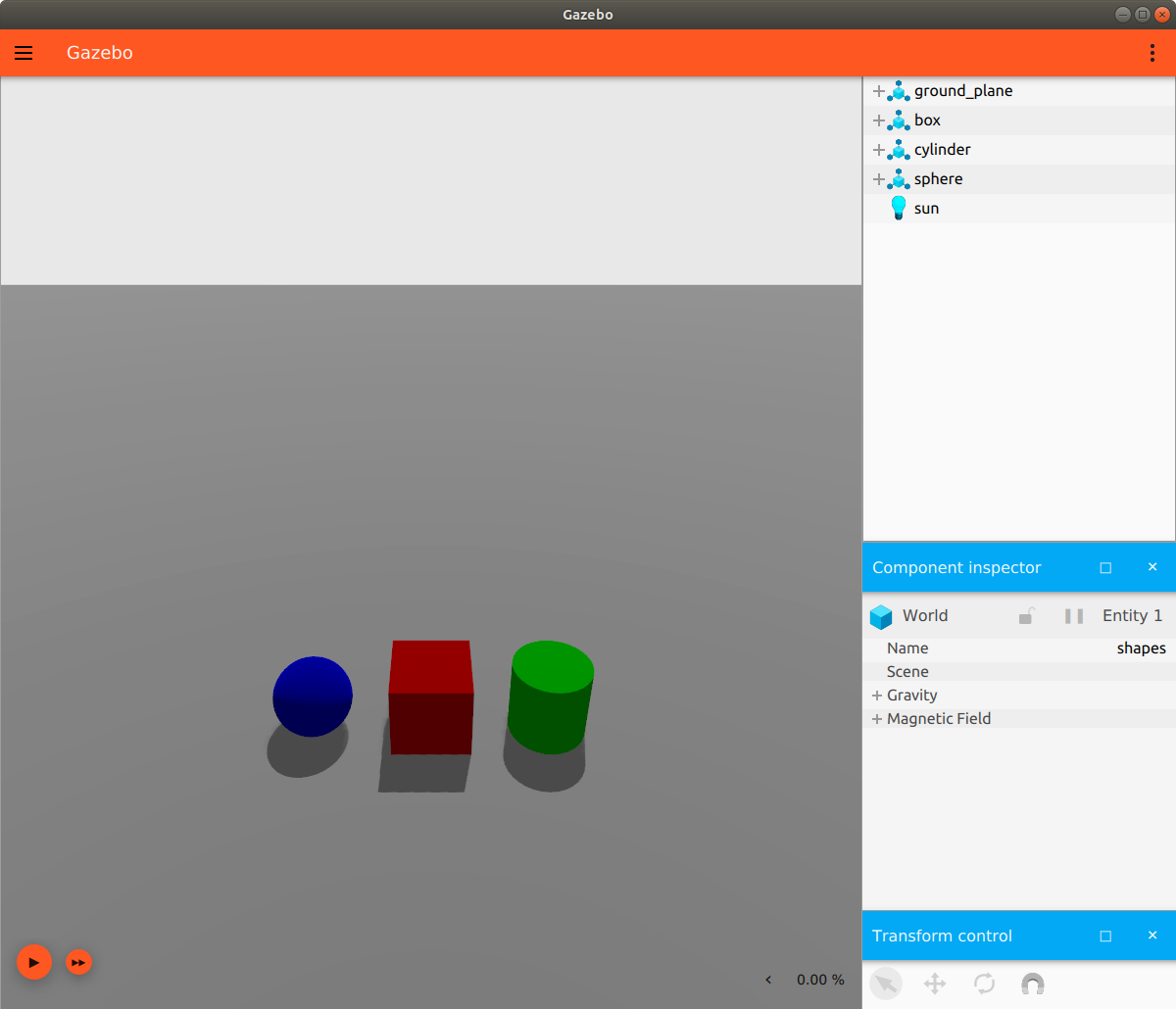Expand the box entry in entity tree
Screen dimensions: 1176x1009
pyautogui.click(x=878, y=120)
